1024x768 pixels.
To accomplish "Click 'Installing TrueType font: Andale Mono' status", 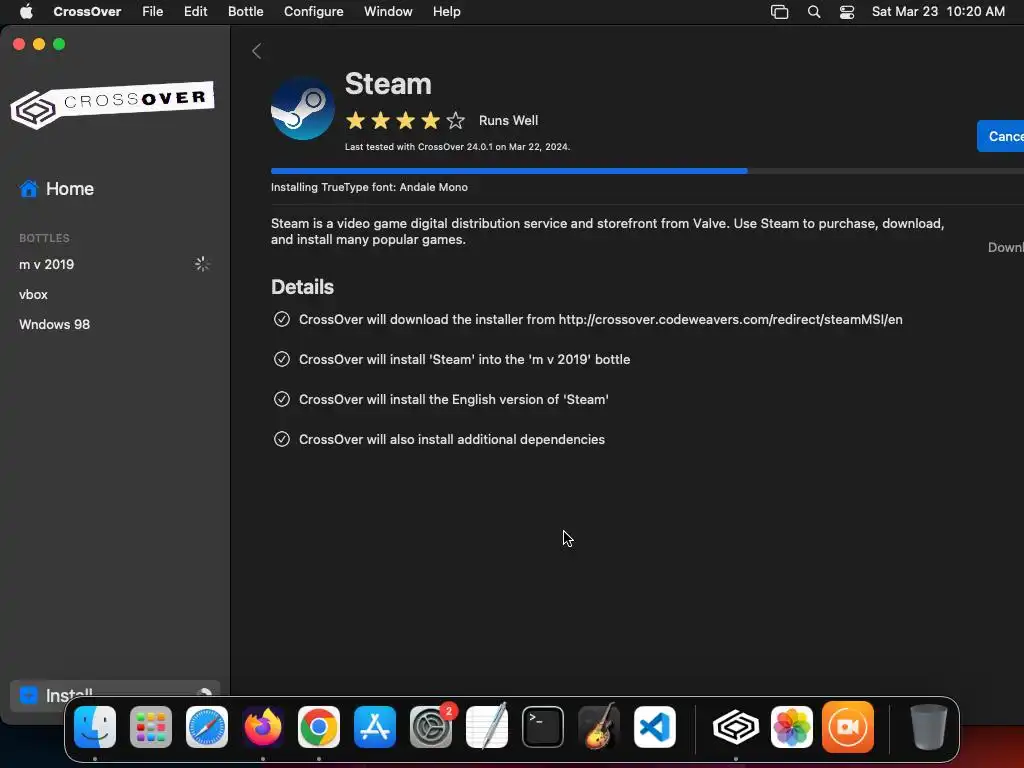I will 369,187.
